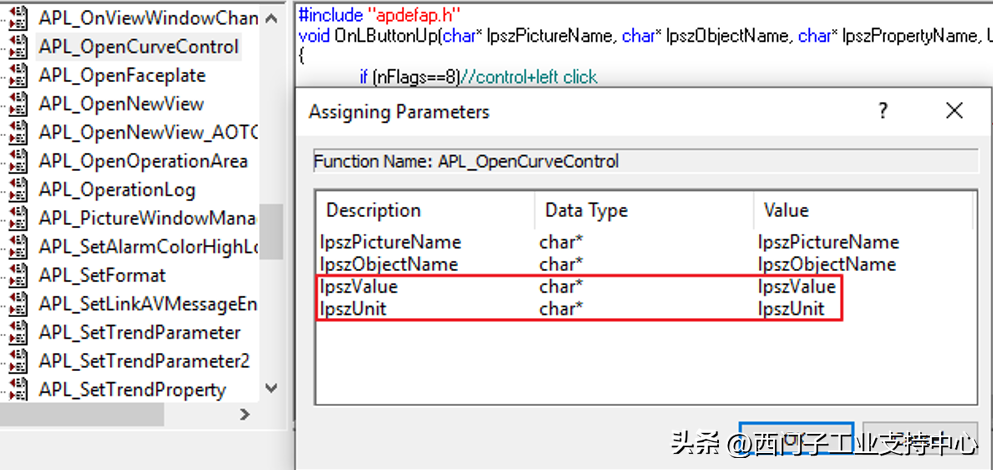Click the function icon beside APL_OpenCurveControl
The width and height of the screenshot is (993, 470).
(17, 47)
